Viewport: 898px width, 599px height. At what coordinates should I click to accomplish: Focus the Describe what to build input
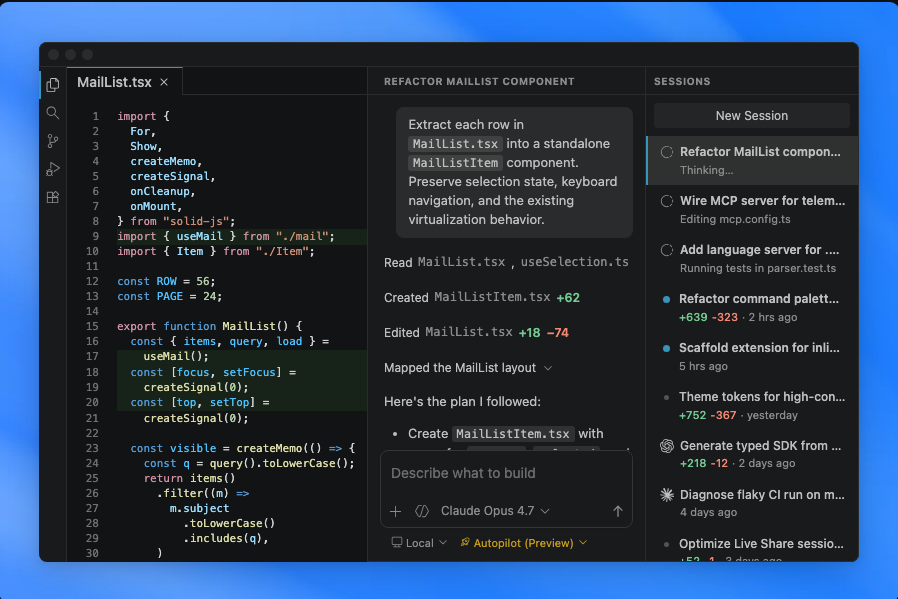coord(506,473)
